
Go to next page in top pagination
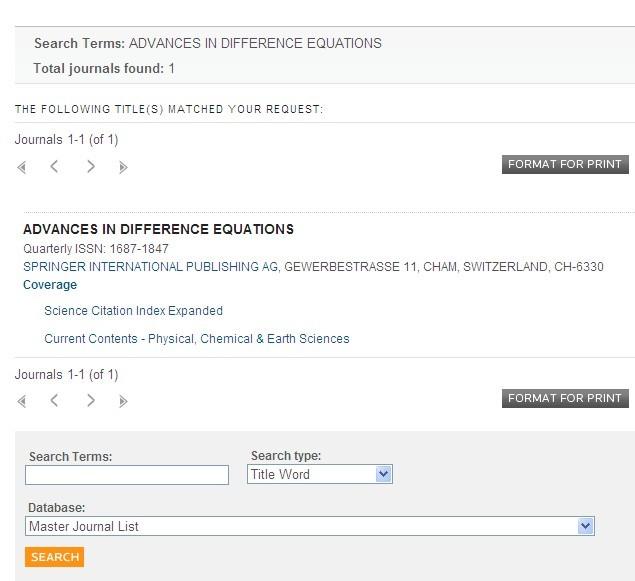click(x=91, y=167)
